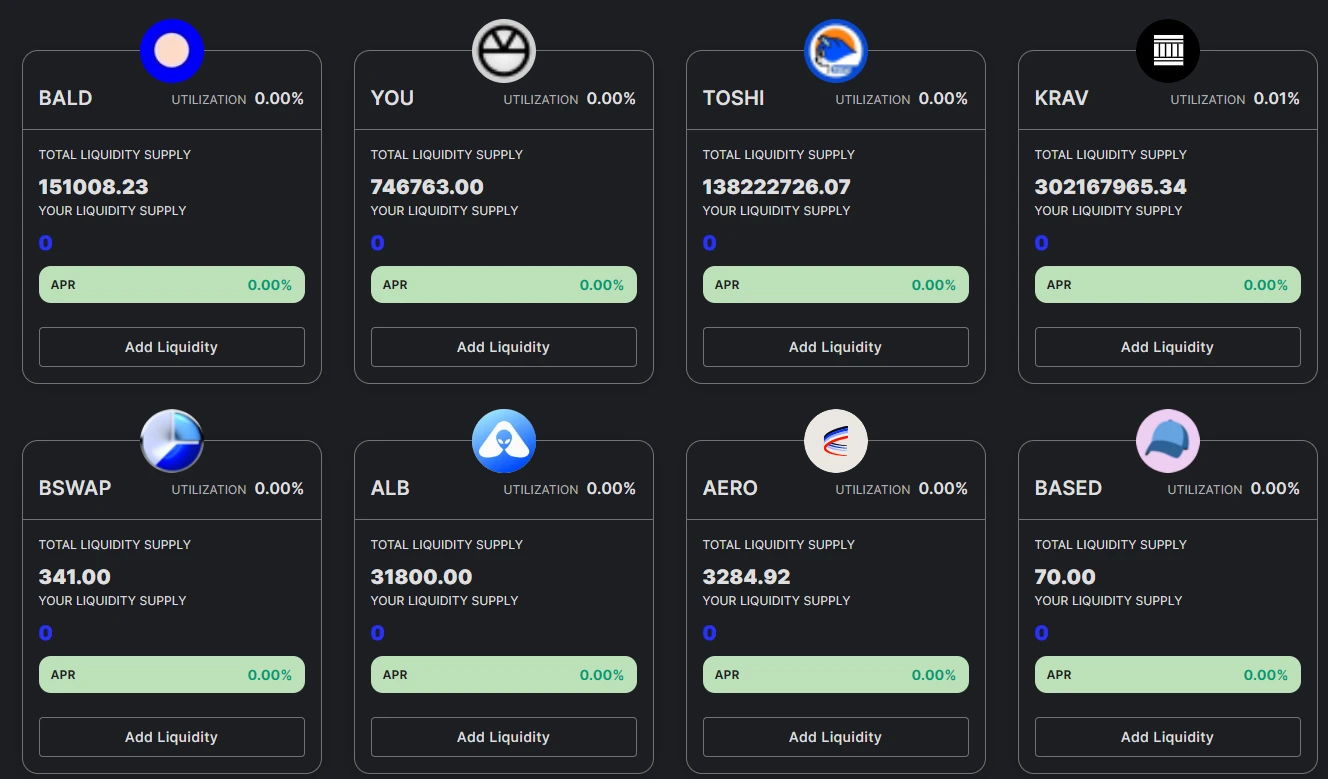1328x779 pixels.
Task: Open the BSWAP pie chart icon
Action: 172,441
